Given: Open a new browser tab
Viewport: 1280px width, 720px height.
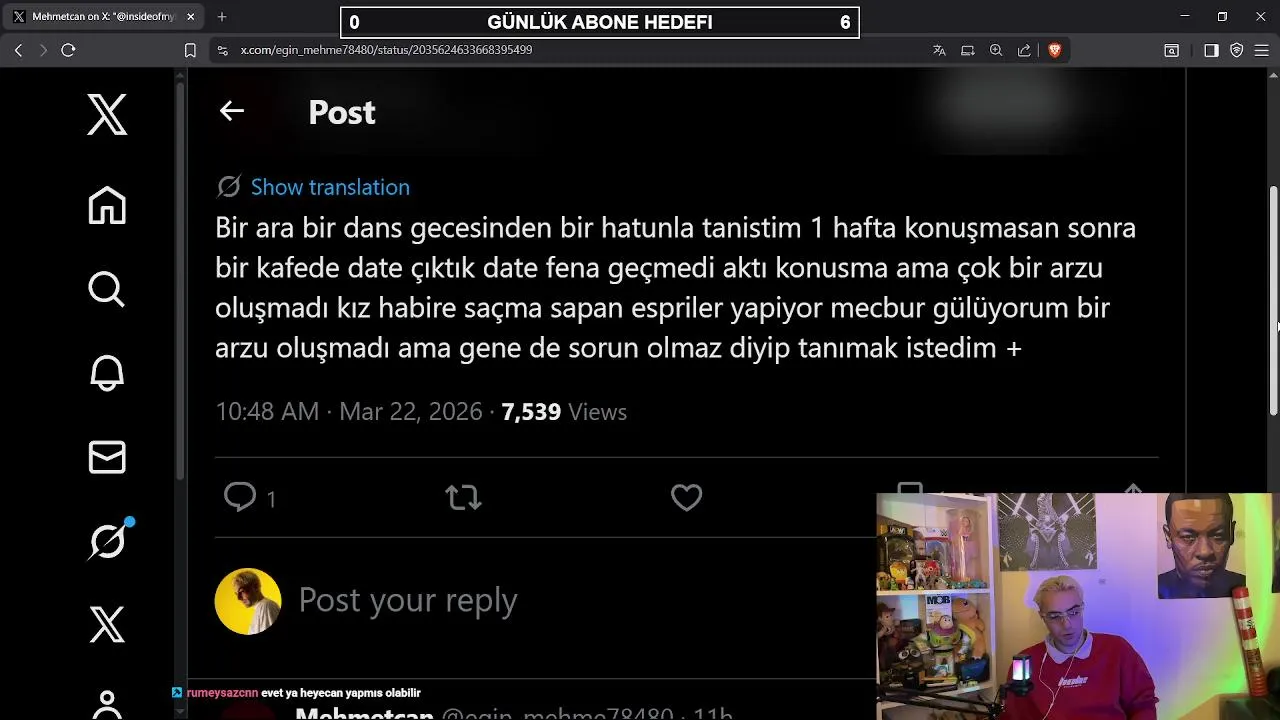Looking at the screenshot, I should (x=222, y=17).
